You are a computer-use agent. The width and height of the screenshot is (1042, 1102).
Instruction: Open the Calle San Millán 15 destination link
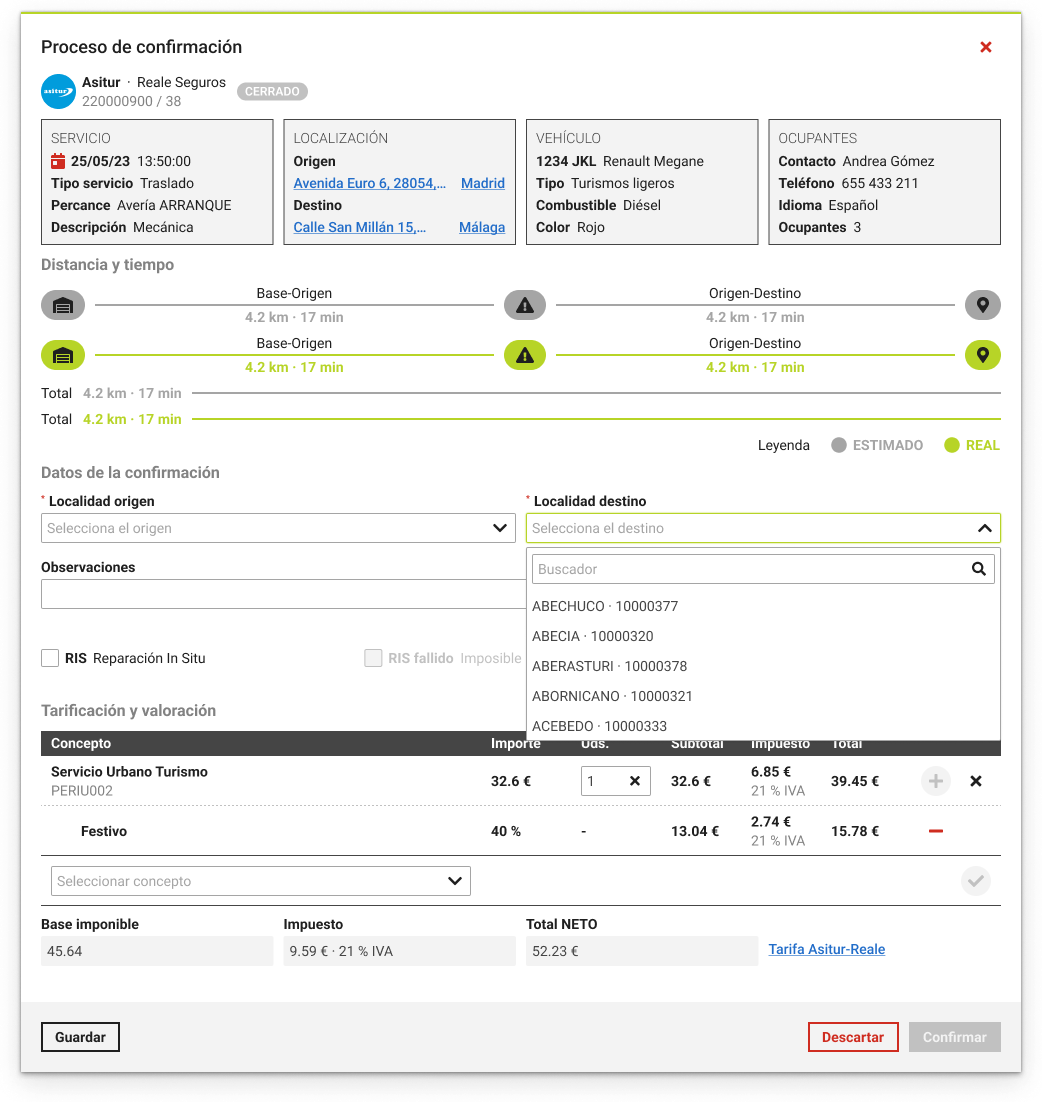pos(359,227)
